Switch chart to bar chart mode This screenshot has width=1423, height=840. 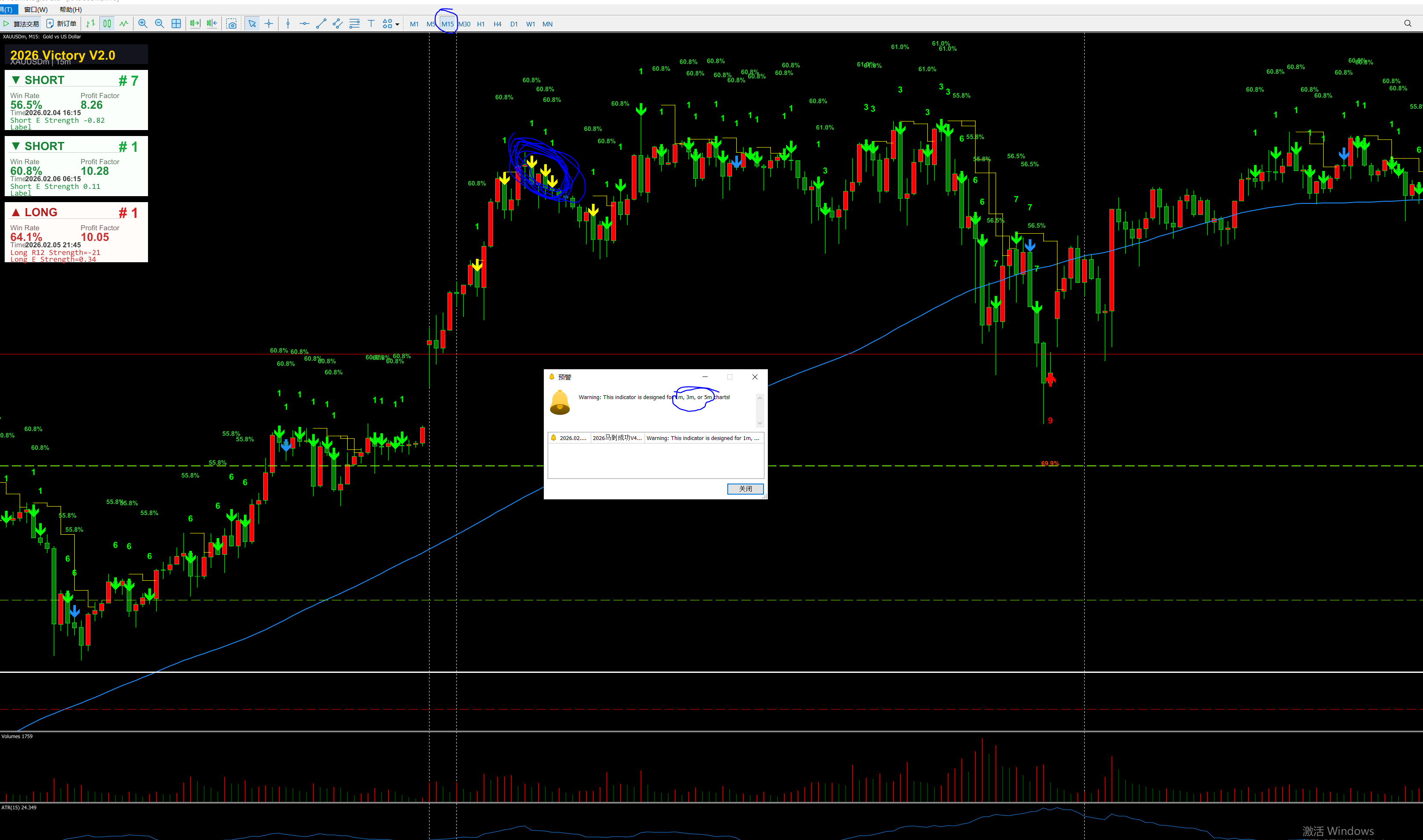click(x=90, y=24)
